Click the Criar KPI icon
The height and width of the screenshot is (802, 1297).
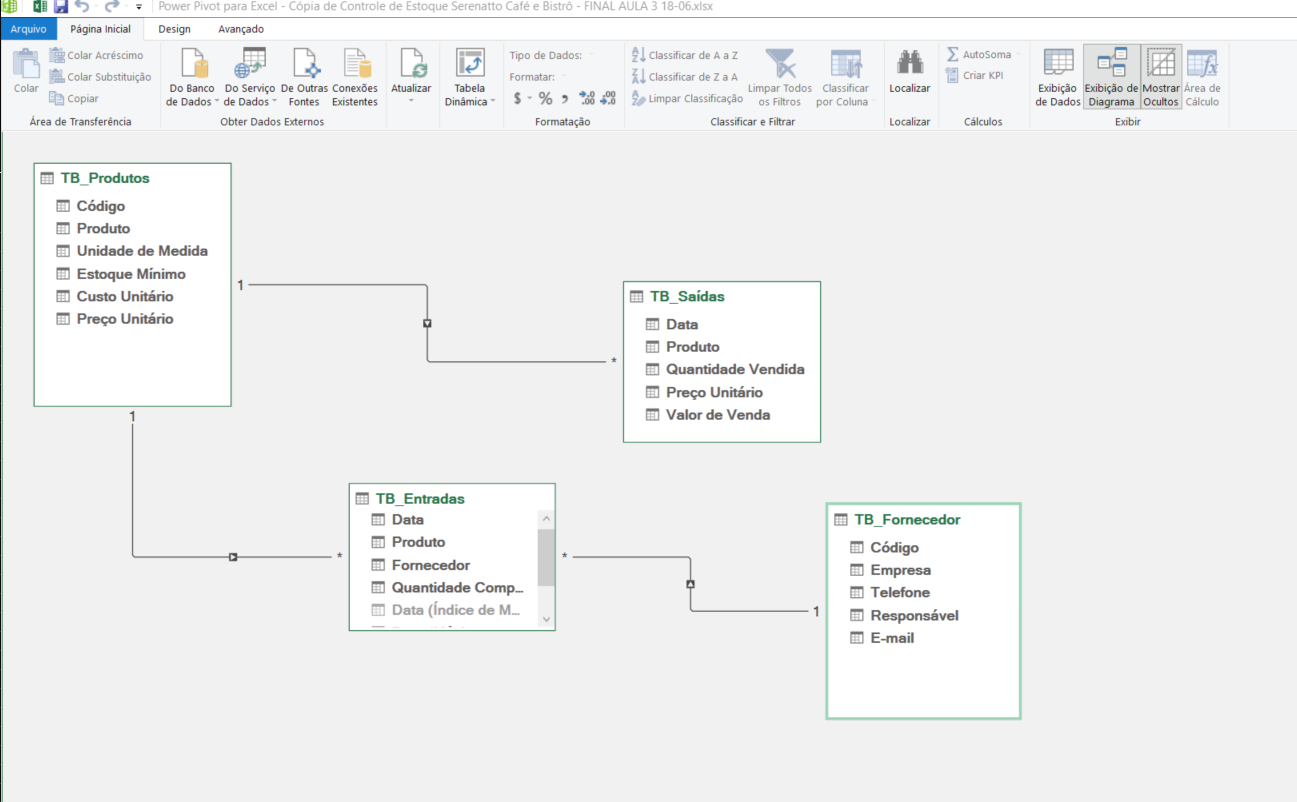(975, 76)
